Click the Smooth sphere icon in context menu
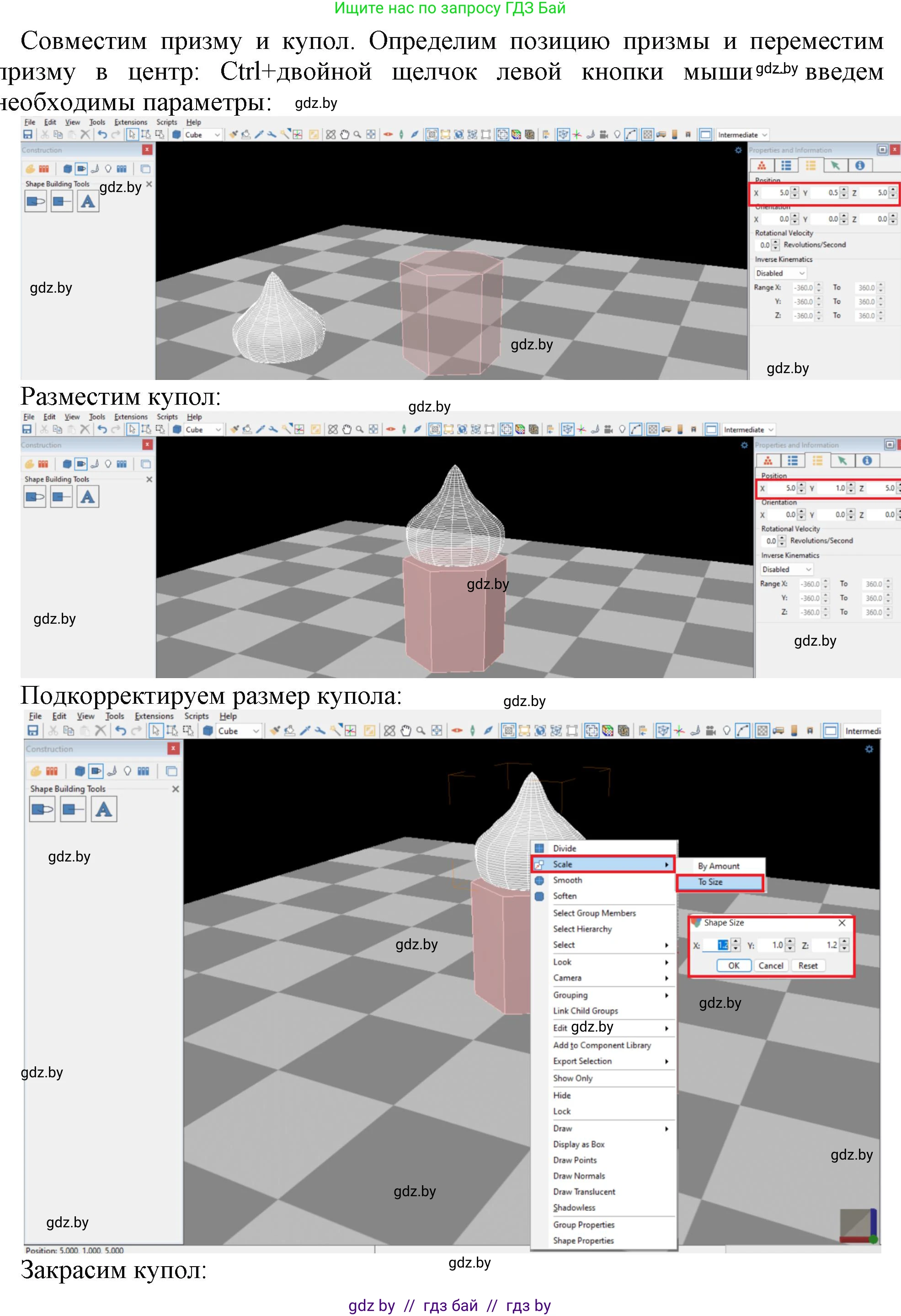901x1316 pixels. click(539, 880)
